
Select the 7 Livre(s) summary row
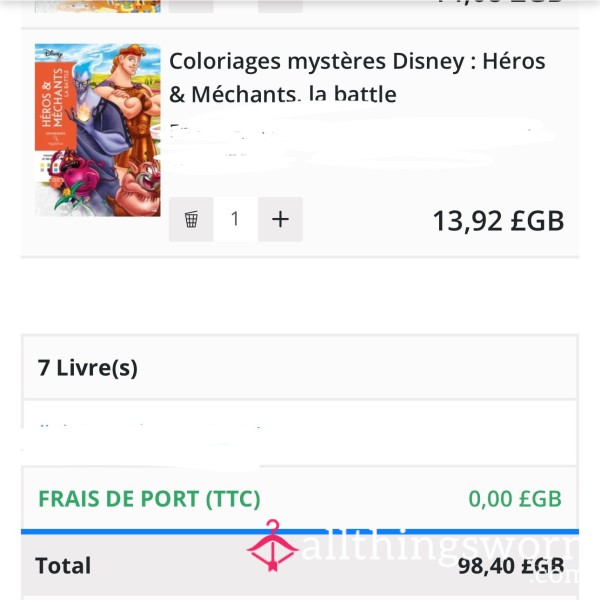tap(300, 368)
